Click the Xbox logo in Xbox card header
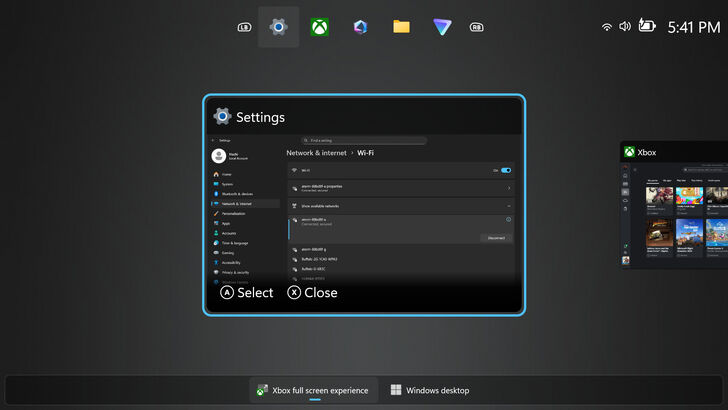 coord(630,152)
